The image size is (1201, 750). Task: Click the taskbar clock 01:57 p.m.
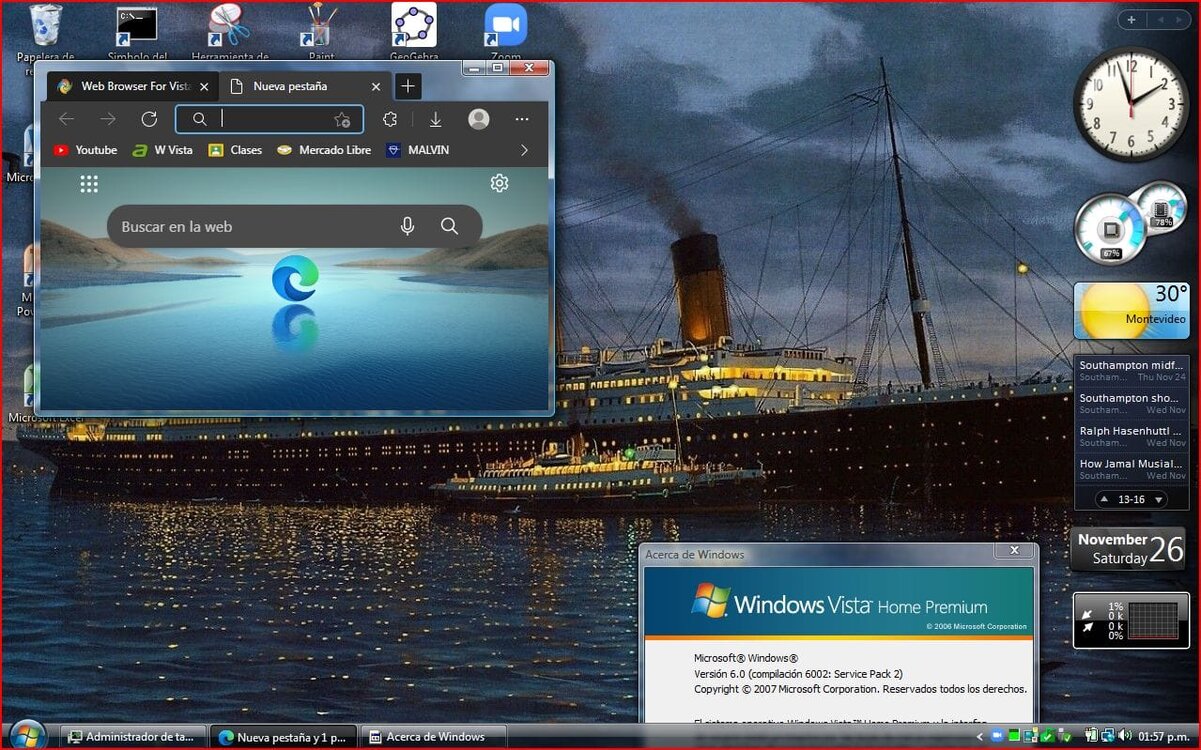click(1164, 737)
